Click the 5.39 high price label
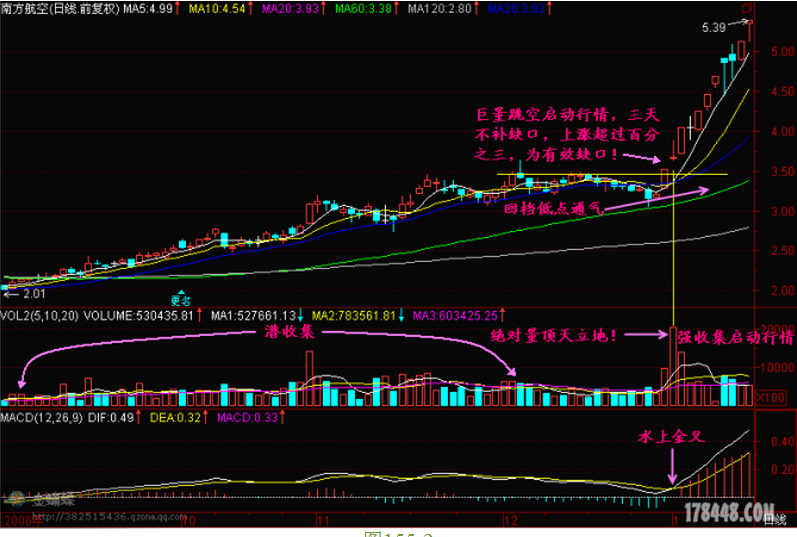797x537 pixels. coord(714,28)
